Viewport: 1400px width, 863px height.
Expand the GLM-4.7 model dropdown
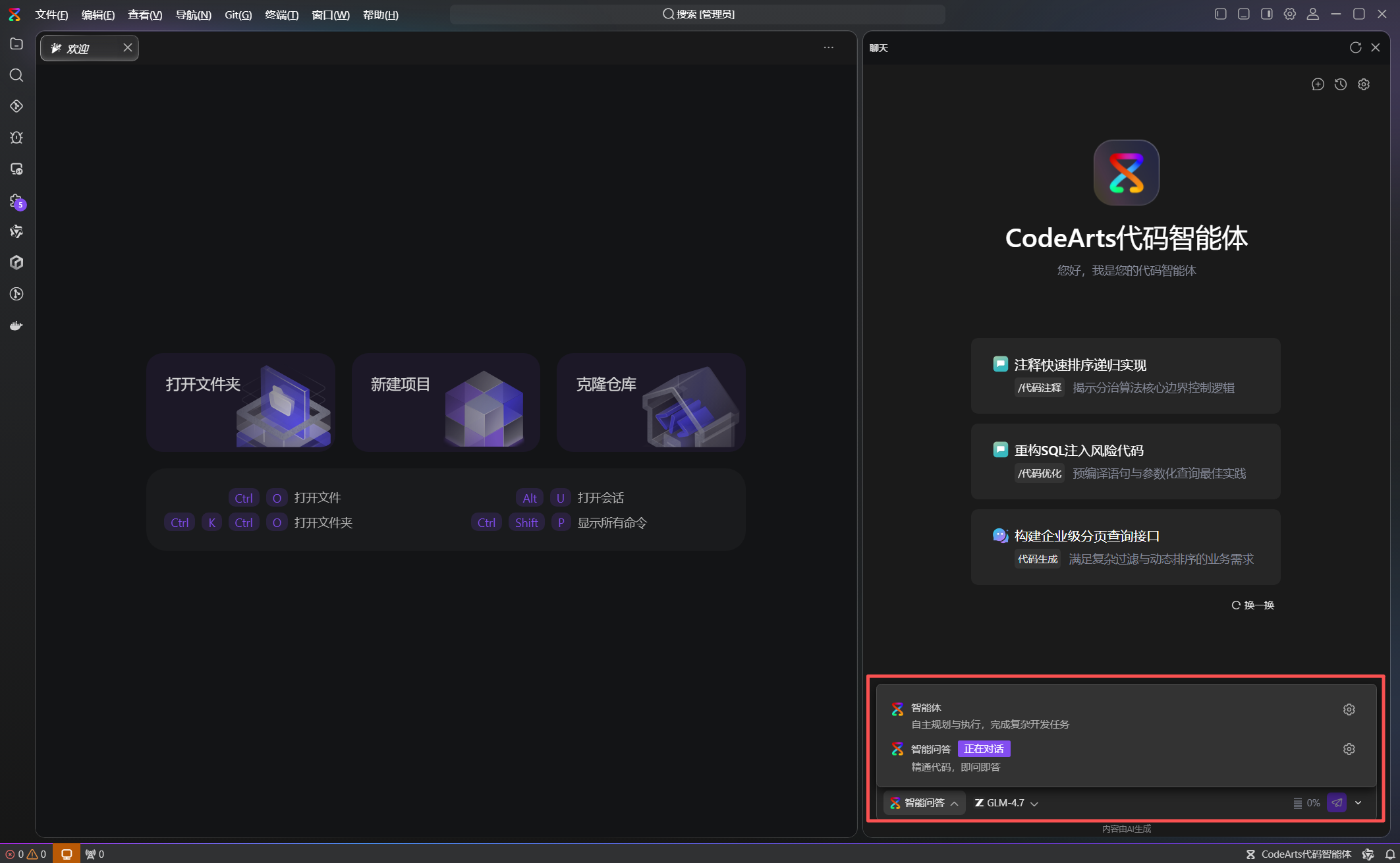(1007, 802)
